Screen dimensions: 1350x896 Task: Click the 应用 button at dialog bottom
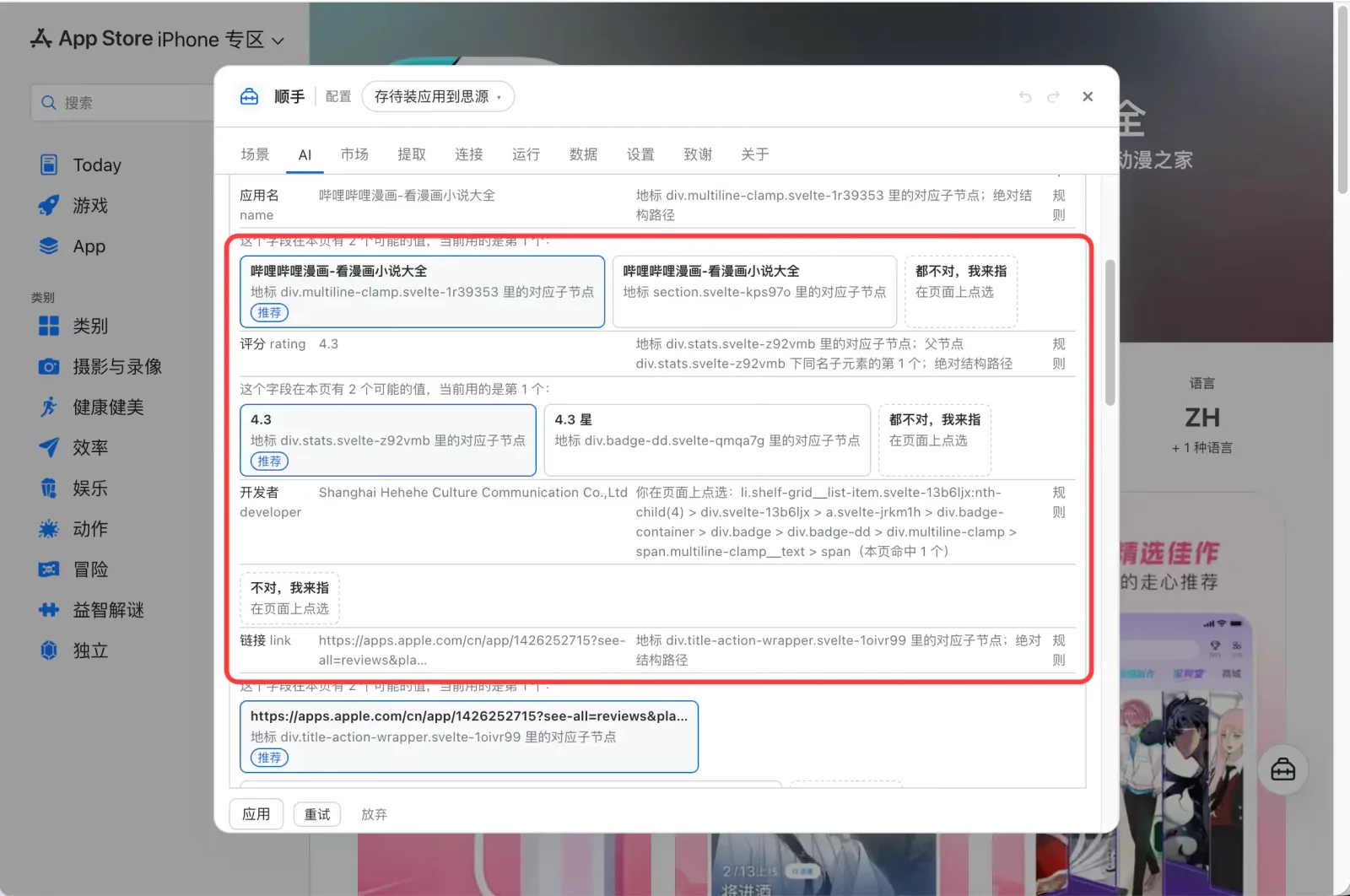coord(256,814)
